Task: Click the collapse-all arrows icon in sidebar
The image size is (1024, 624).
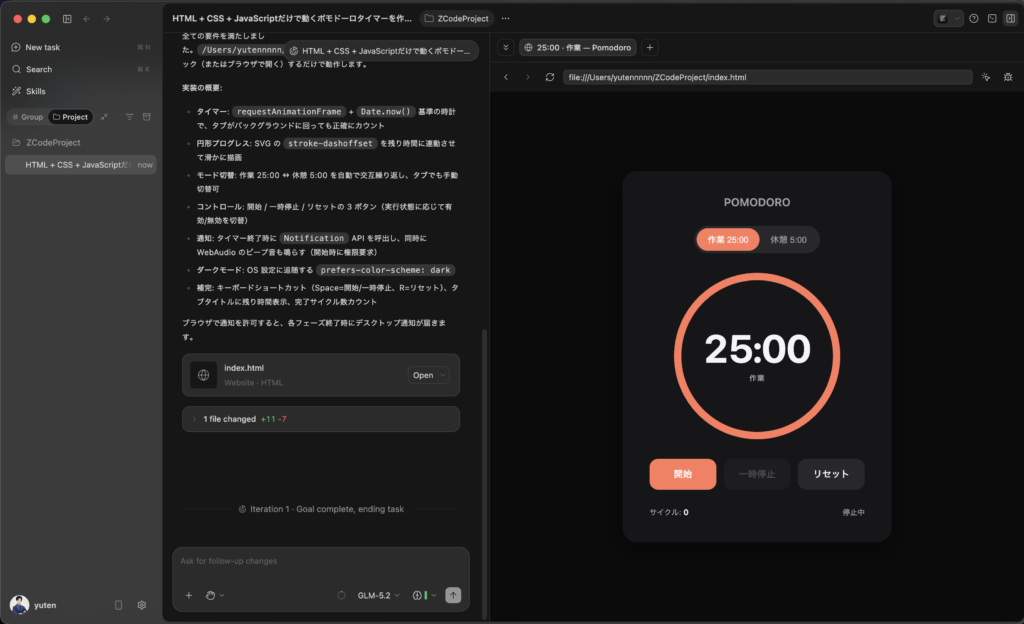Action: pyautogui.click(x=104, y=117)
